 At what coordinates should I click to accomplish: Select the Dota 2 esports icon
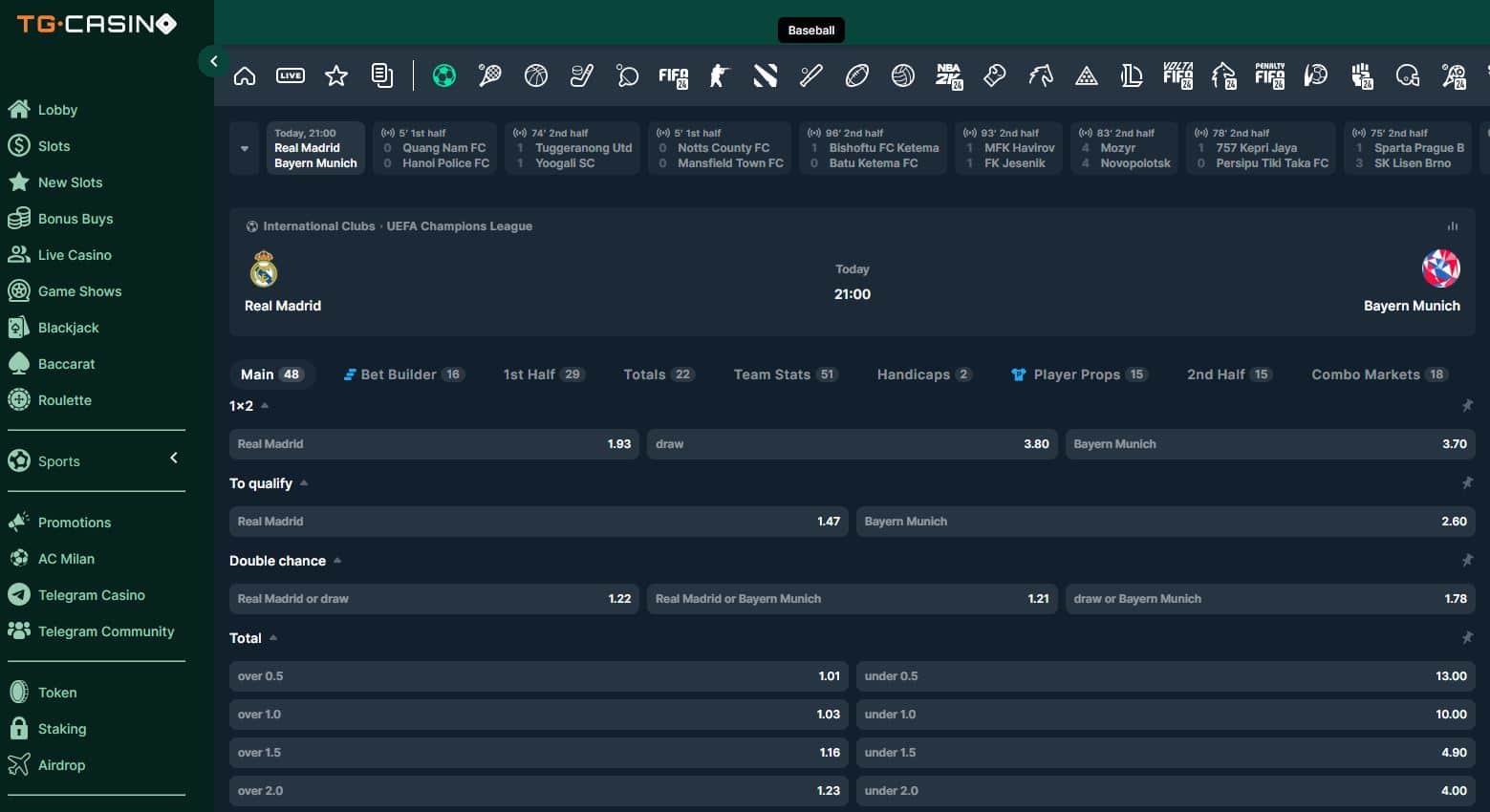pyautogui.click(x=766, y=75)
